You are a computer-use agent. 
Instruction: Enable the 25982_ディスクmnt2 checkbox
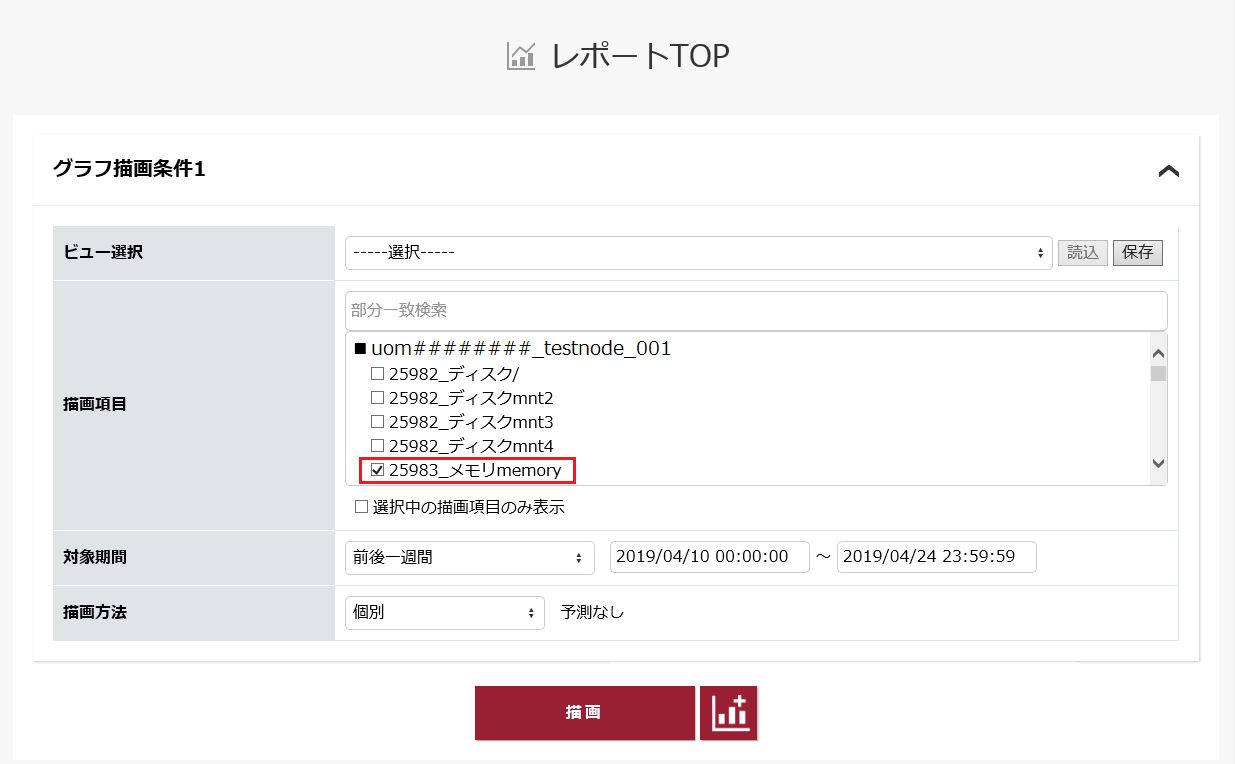[x=377, y=398]
